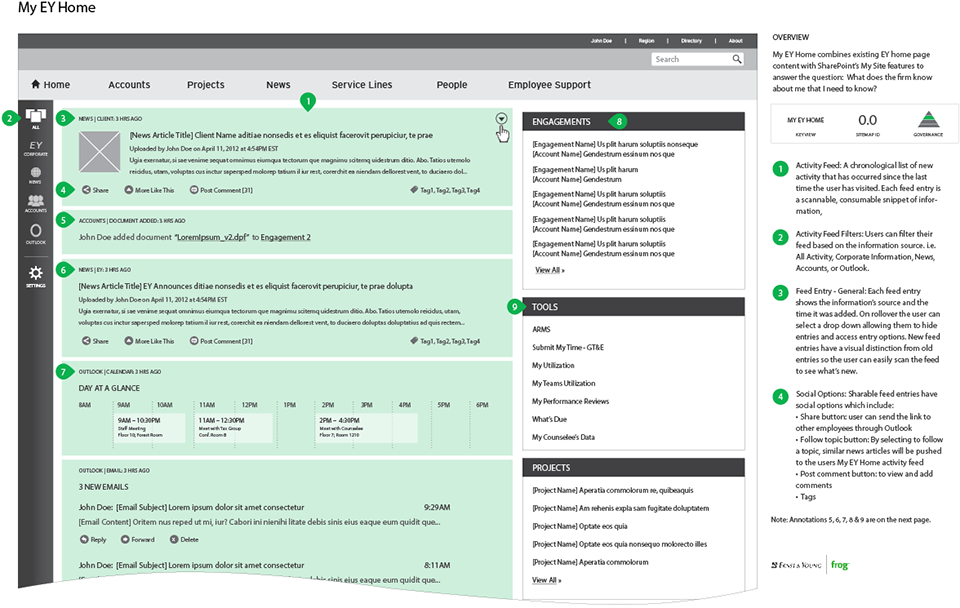
Task: Open the Service Lines menu
Action: click(x=362, y=84)
